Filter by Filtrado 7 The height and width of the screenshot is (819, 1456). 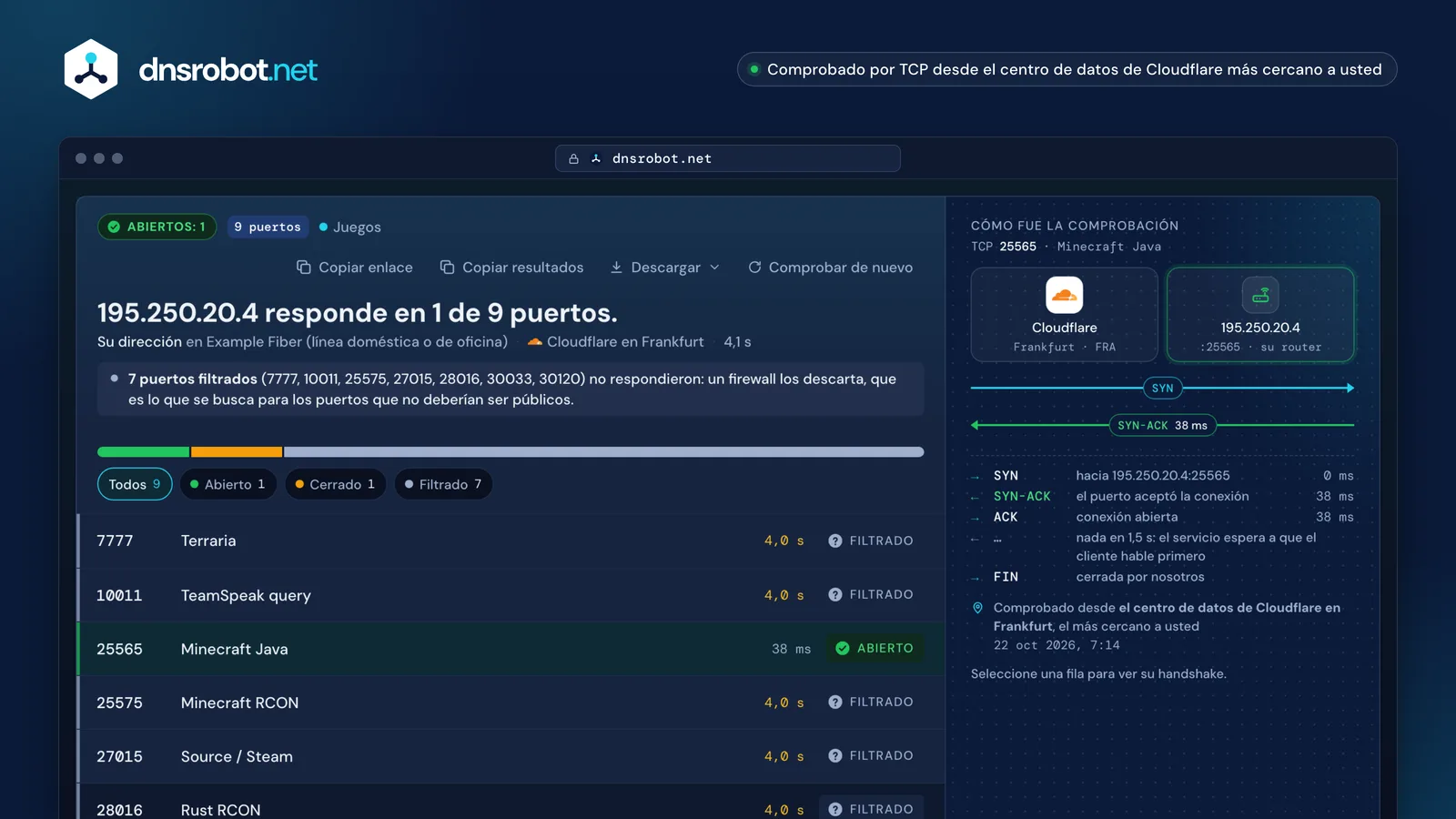coord(443,484)
